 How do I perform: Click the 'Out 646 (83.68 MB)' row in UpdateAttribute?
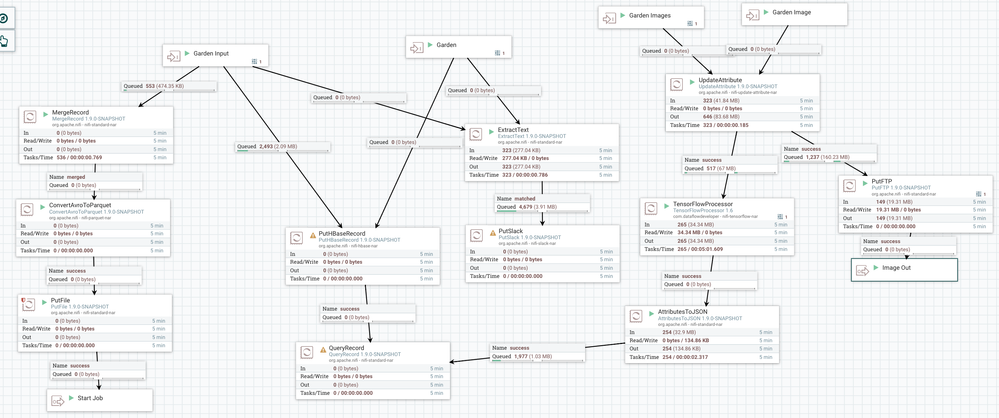click(742, 117)
